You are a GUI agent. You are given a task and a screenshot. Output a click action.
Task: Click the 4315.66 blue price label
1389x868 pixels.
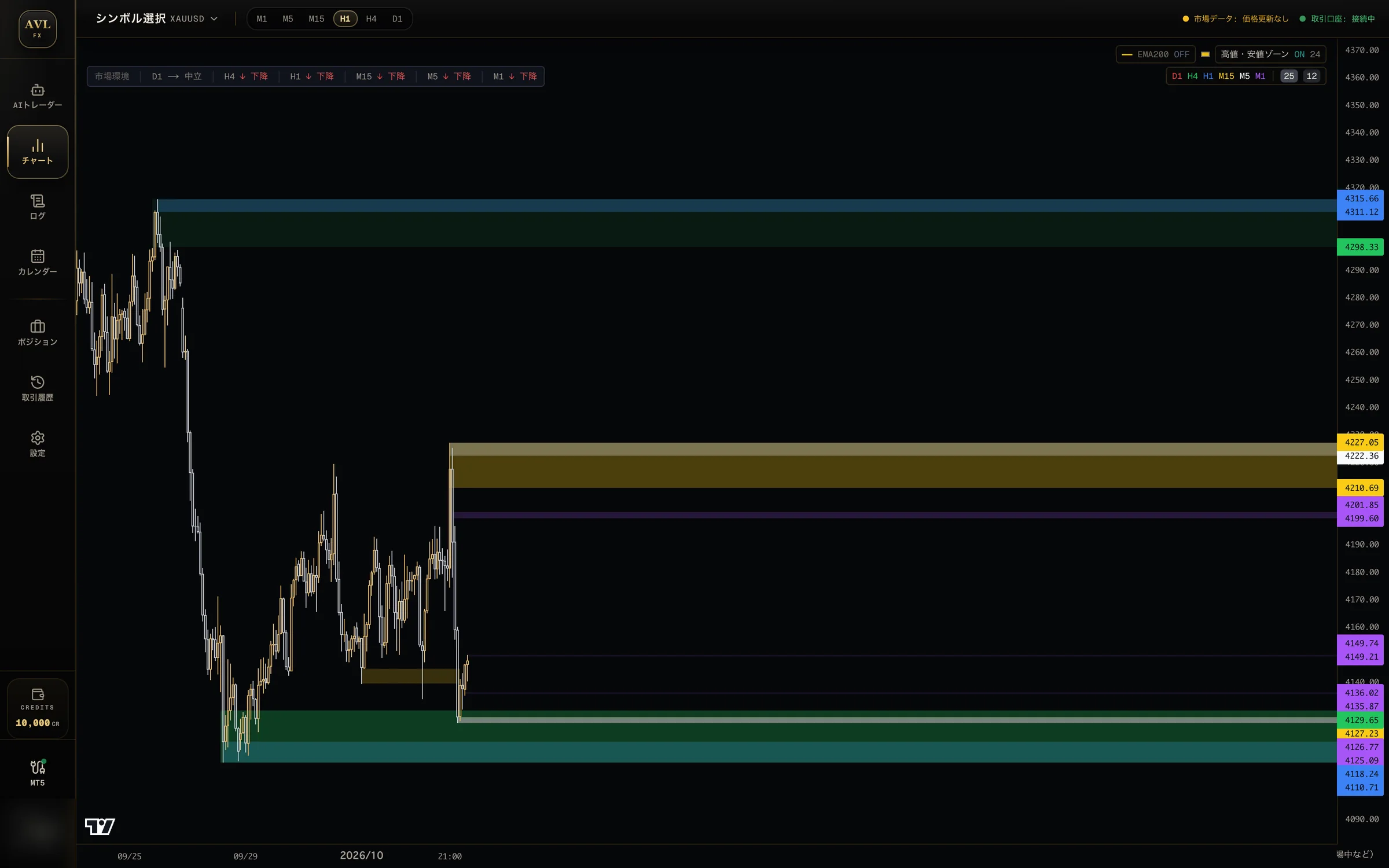1360,198
